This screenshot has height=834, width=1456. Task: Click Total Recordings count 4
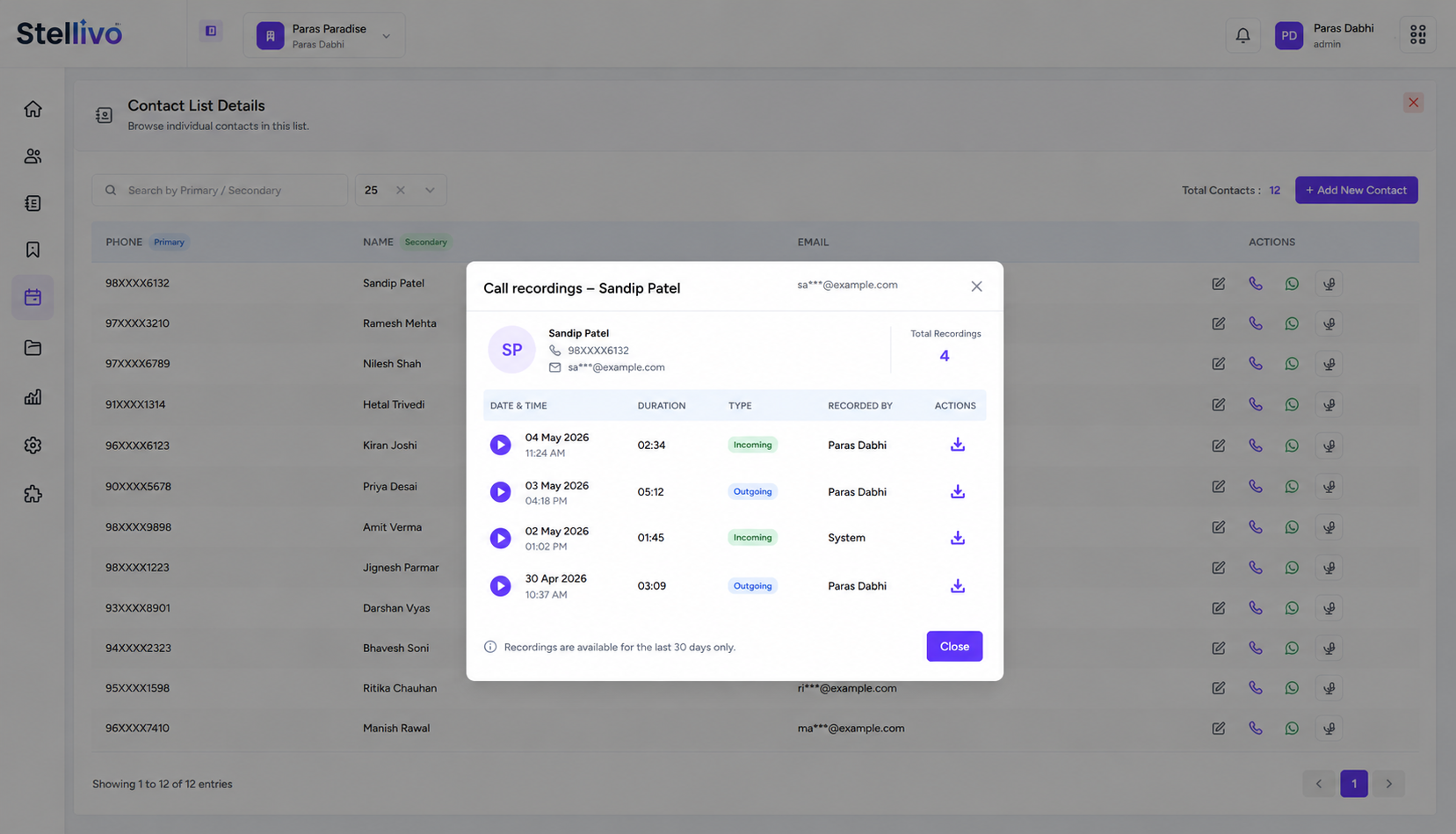(945, 356)
